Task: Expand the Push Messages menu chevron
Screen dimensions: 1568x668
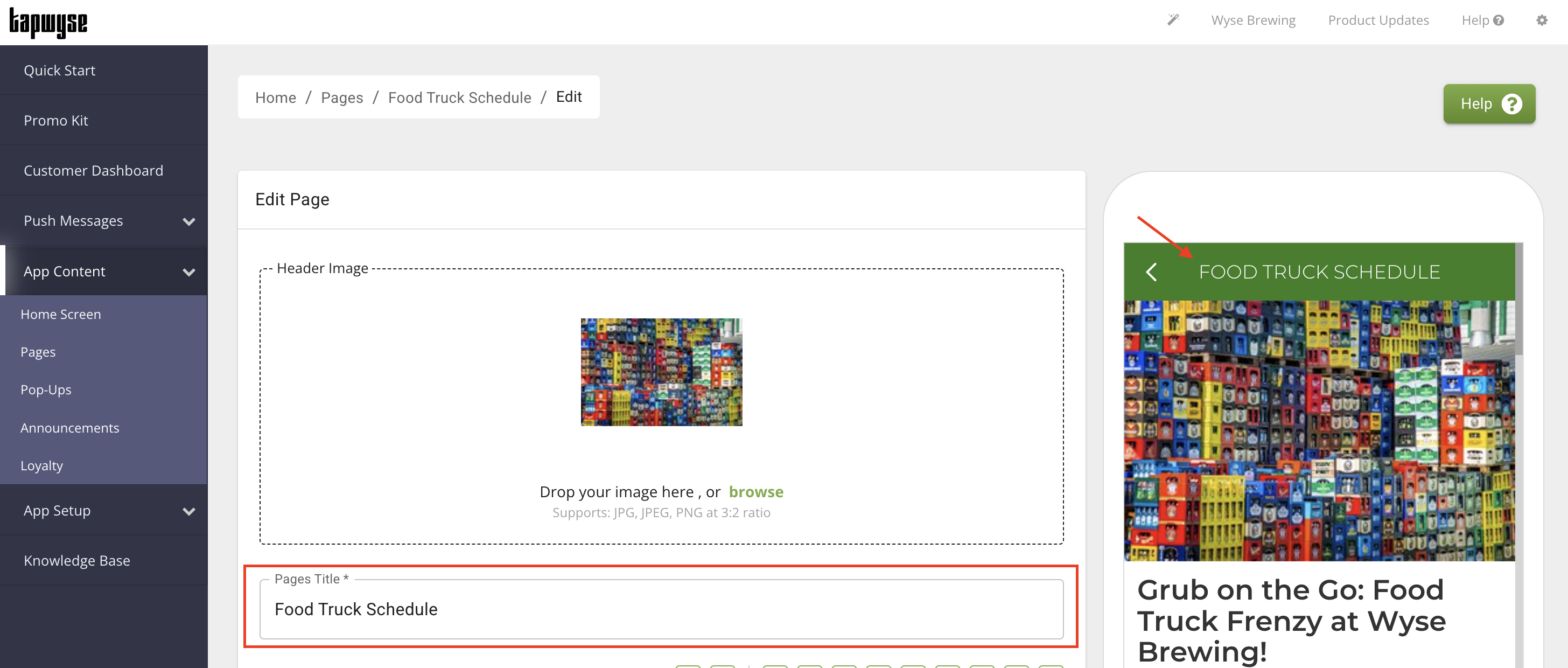Action: [190, 221]
